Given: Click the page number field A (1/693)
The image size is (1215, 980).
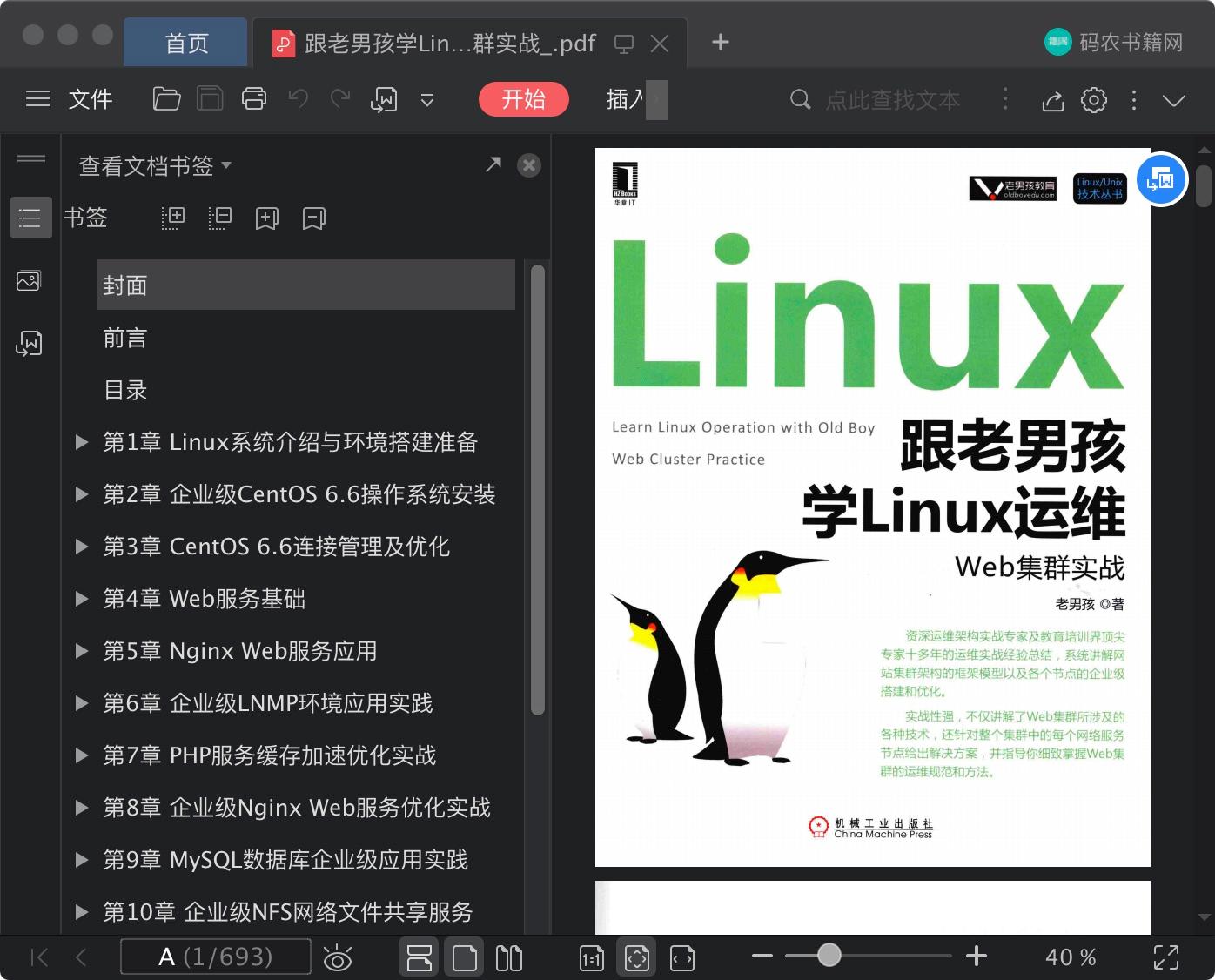Looking at the screenshot, I should pos(216,957).
